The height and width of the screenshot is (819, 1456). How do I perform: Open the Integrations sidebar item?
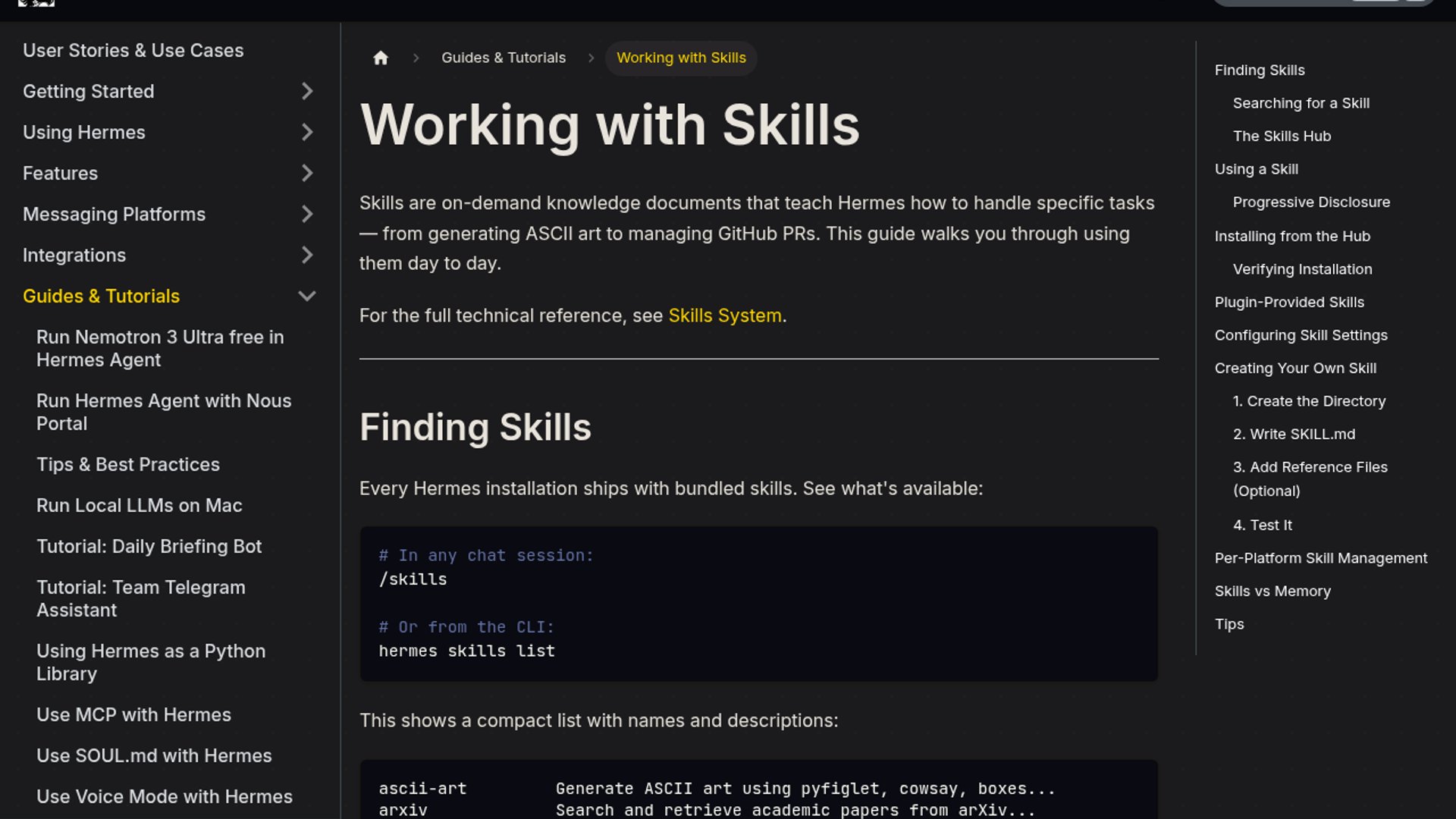(x=74, y=255)
